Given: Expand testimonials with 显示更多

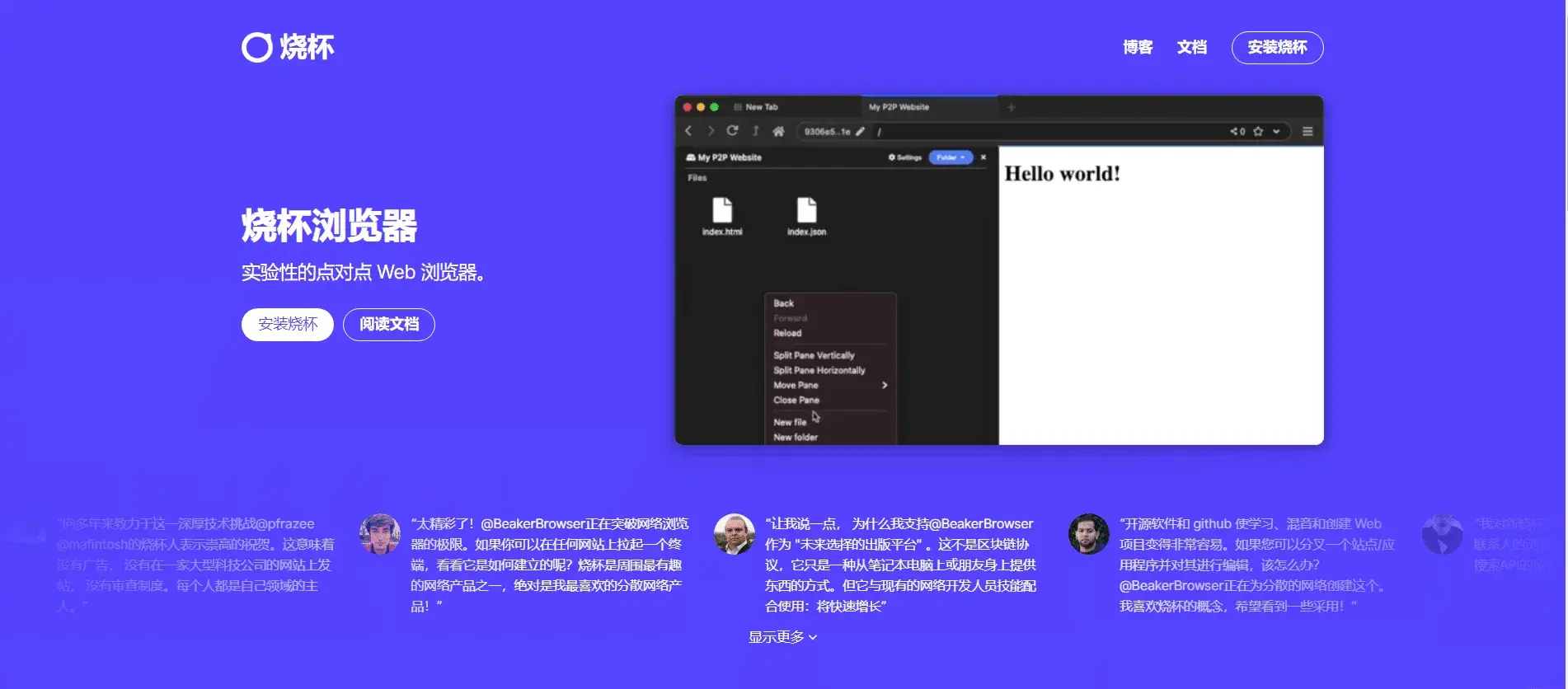Looking at the screenshot, I should tap(782, 637).
